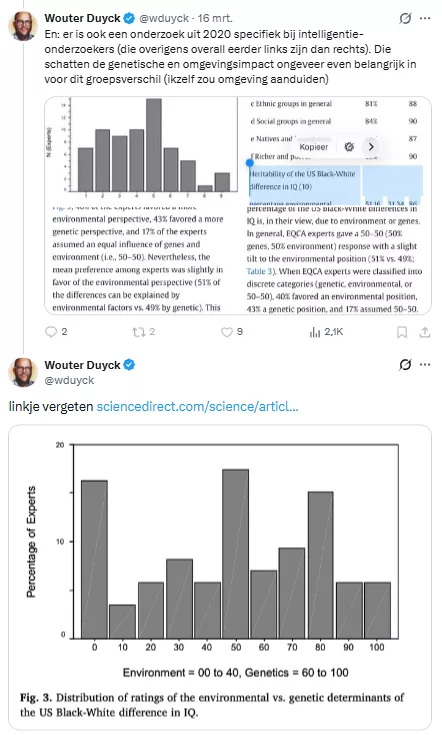Screen dimensions: 442x735
Task: Click the 16 mrt. timestamp
Action: coord(215,18)
